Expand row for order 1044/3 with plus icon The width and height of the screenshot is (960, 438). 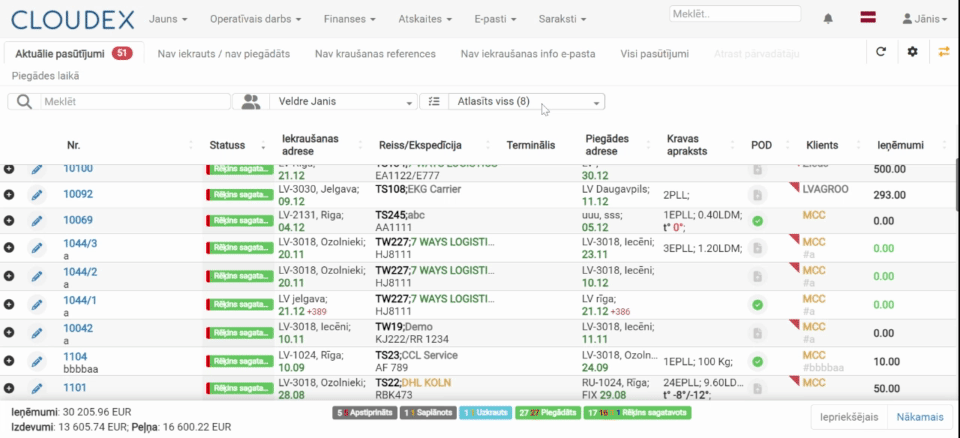pos(9,247)
